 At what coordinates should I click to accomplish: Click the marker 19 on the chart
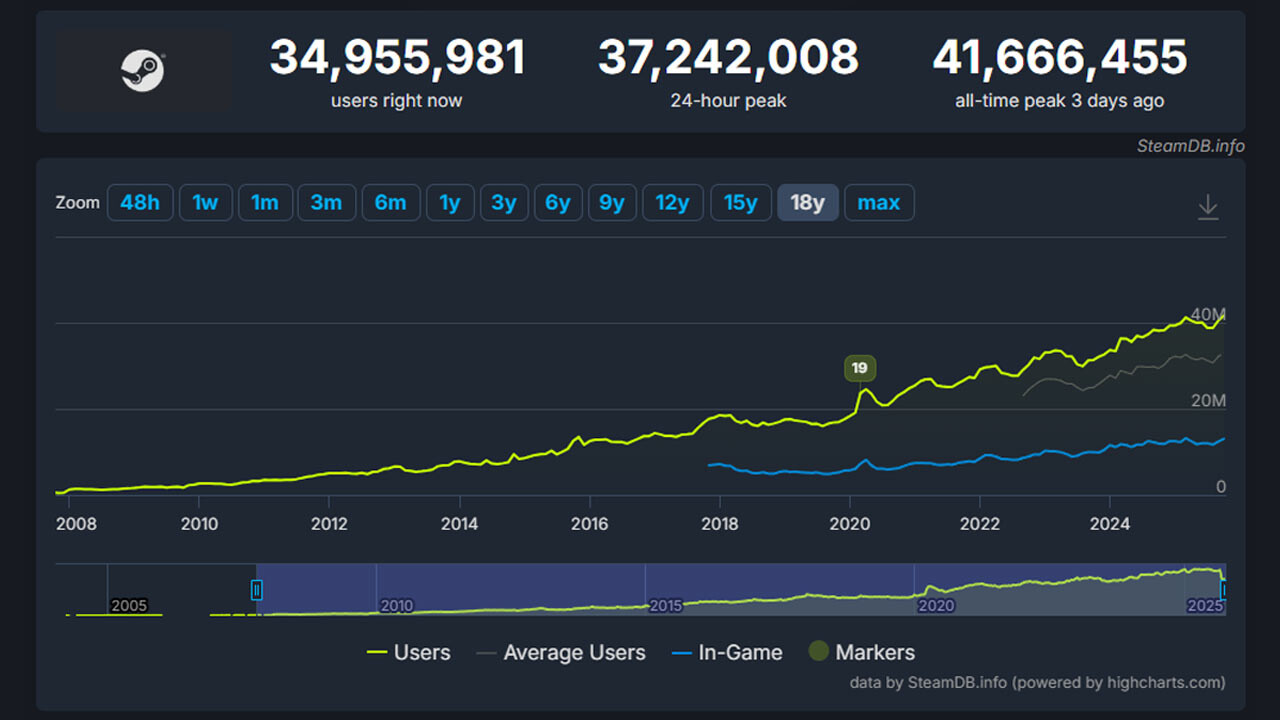pos(859,368)
